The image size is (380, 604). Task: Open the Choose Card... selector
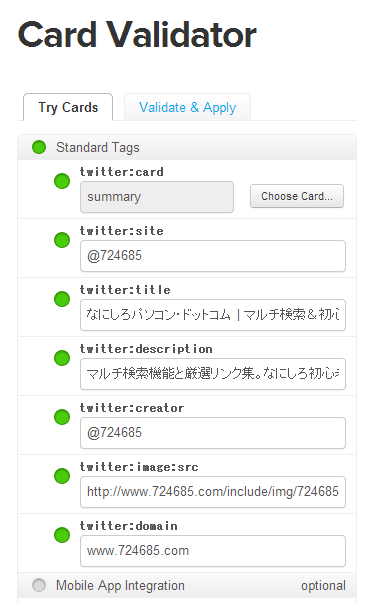297,196
